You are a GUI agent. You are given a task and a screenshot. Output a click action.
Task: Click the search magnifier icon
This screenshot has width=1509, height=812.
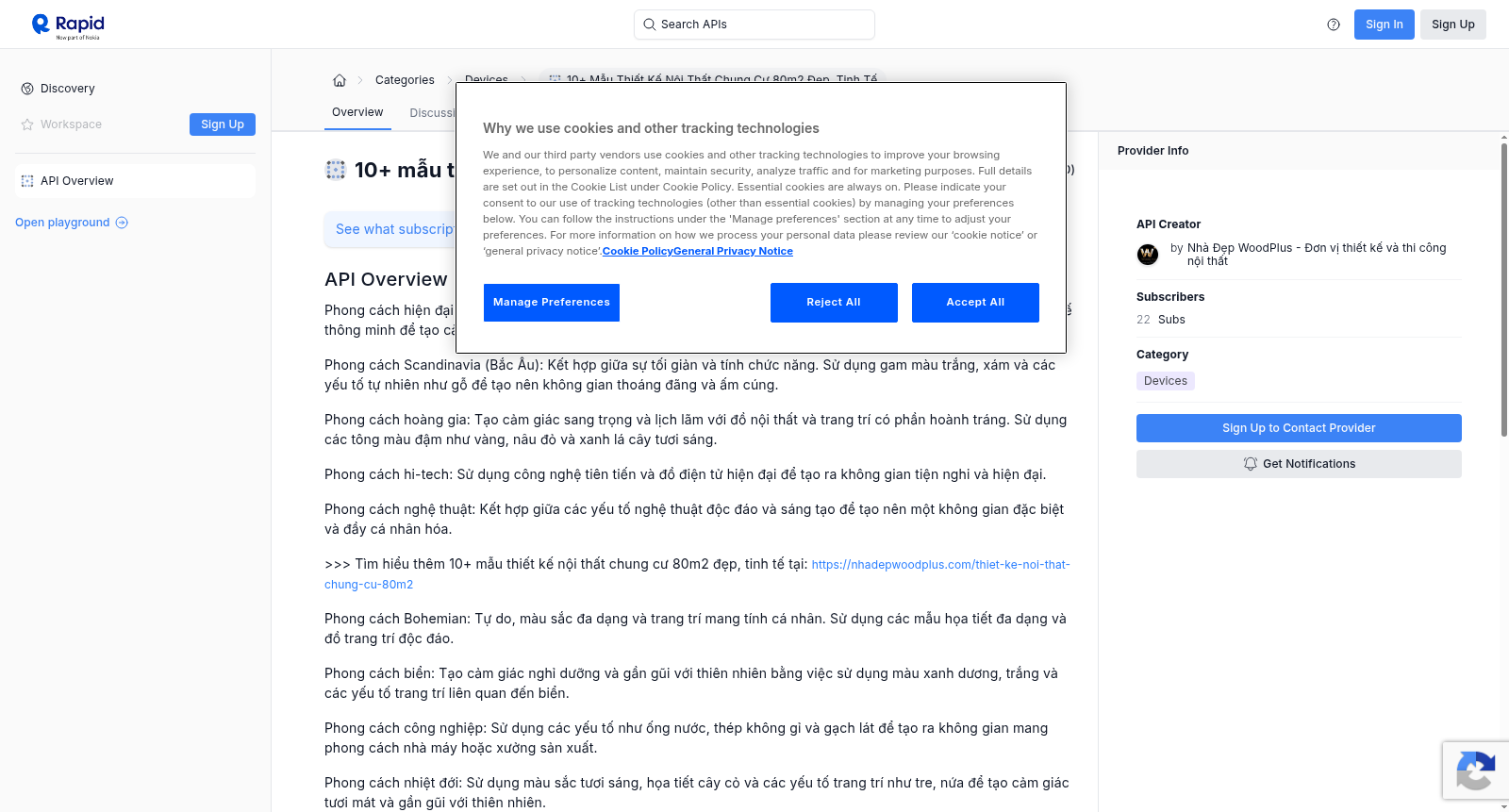tap(649, 25)
